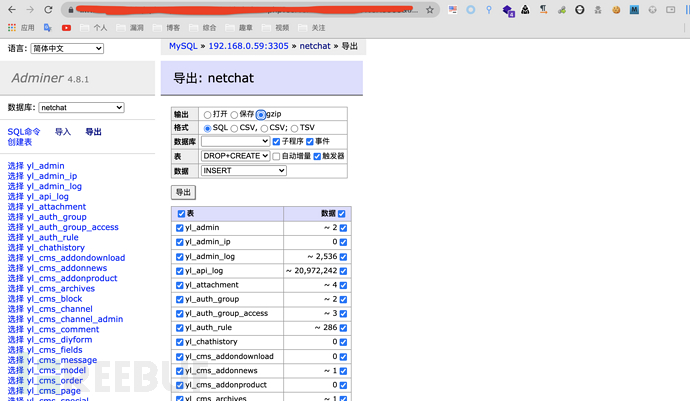The height and width of the screenshot is (401, 690).
Task: Click the round black face extension icon
Action: 580,10
